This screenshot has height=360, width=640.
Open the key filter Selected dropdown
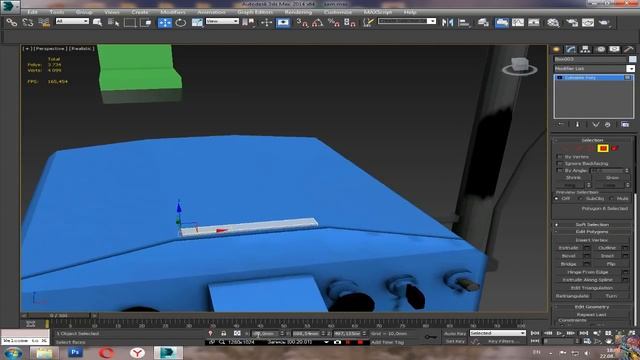click(497, 333)
